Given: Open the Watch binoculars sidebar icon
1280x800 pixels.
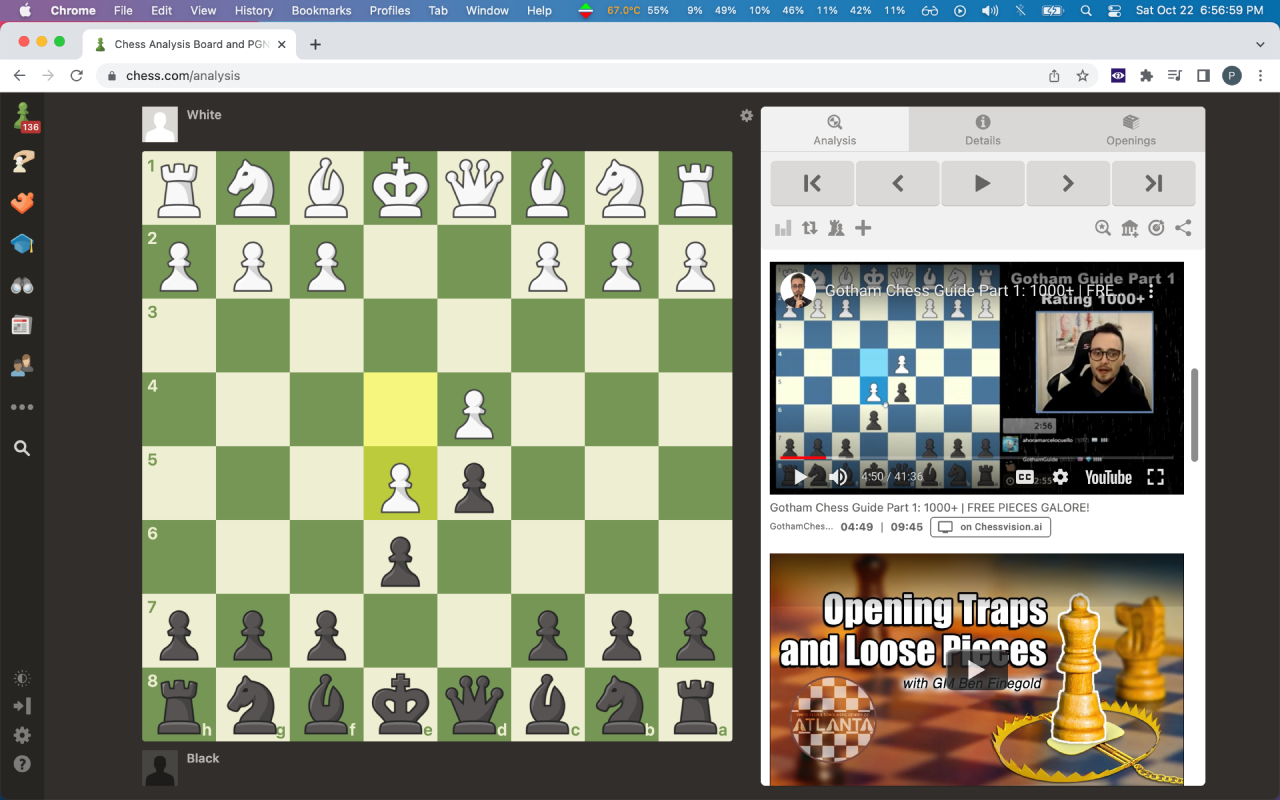Looking at the screenshot, I should (22, 285).
